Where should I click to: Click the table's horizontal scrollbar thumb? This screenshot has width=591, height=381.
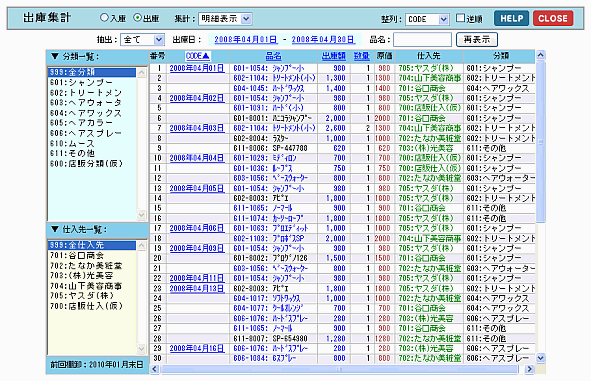[340, 369]
